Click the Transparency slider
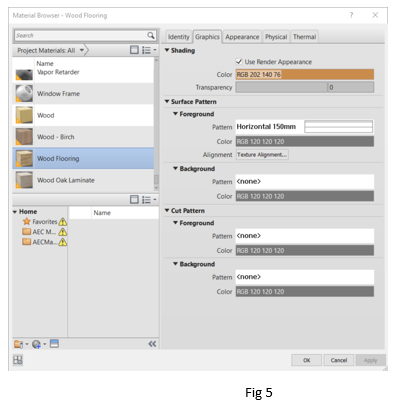This screenshot has width=398, height=410. [281, 87]
